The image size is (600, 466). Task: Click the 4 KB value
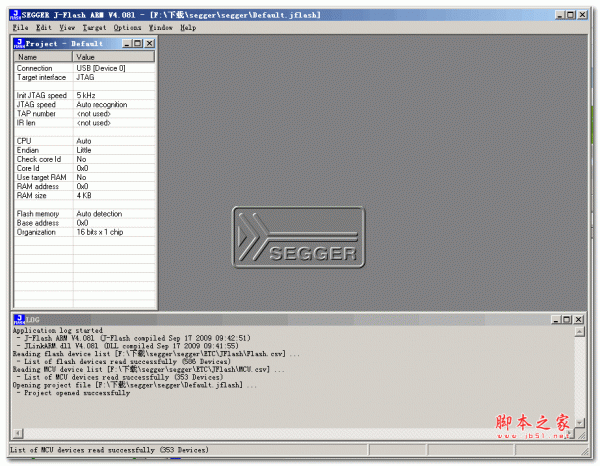pyautogui.click(x=84, y=196)
